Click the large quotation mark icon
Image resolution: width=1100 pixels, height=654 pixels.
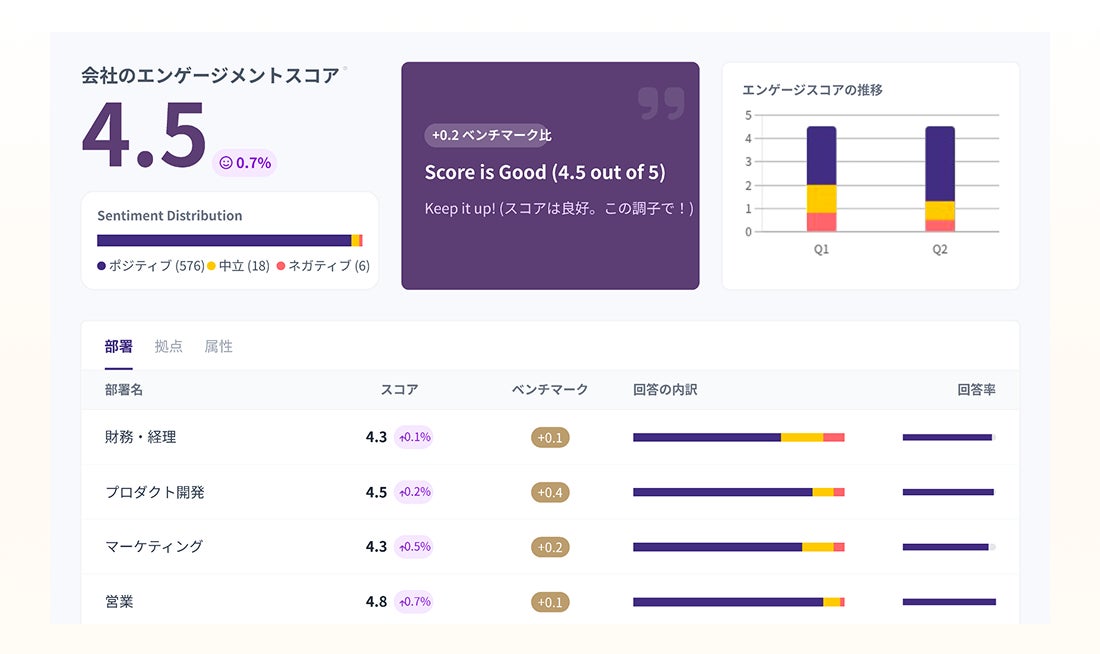[x=661, y=103]
